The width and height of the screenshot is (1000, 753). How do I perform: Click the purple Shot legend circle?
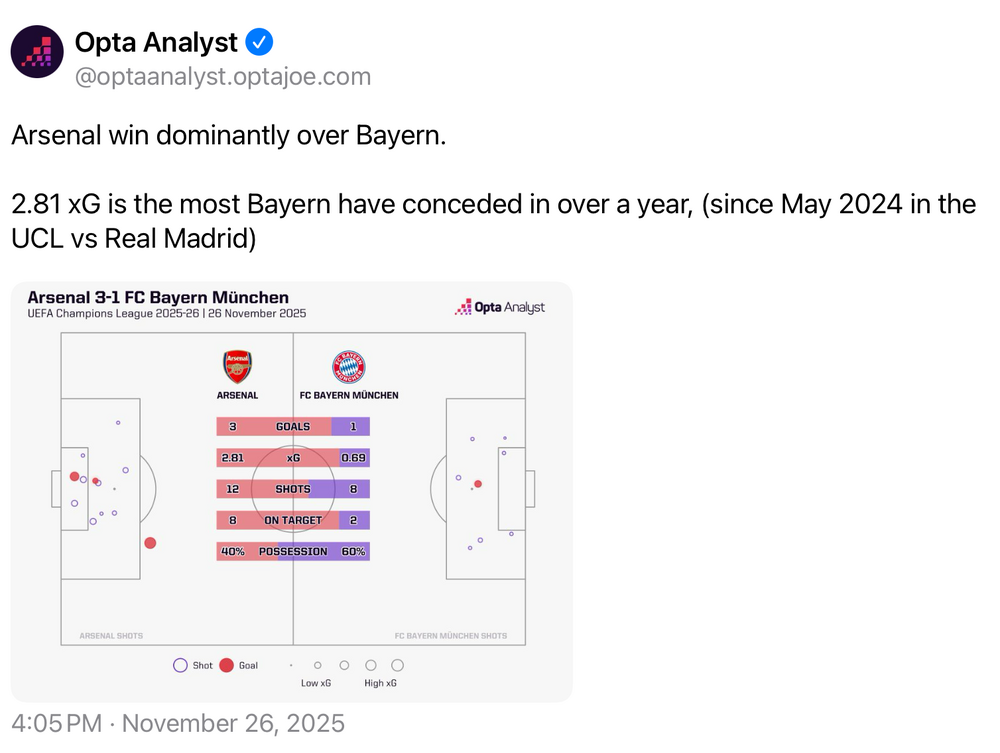tap(180, 665)
